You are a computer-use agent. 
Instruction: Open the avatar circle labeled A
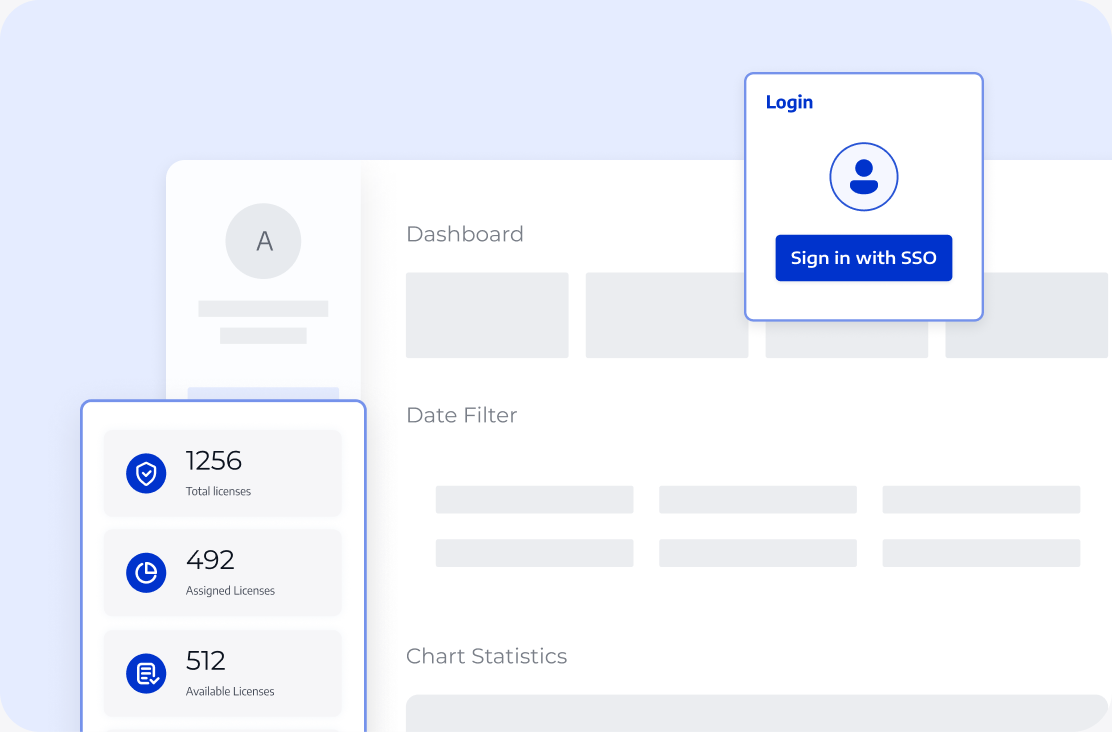(x=263, y=241)
